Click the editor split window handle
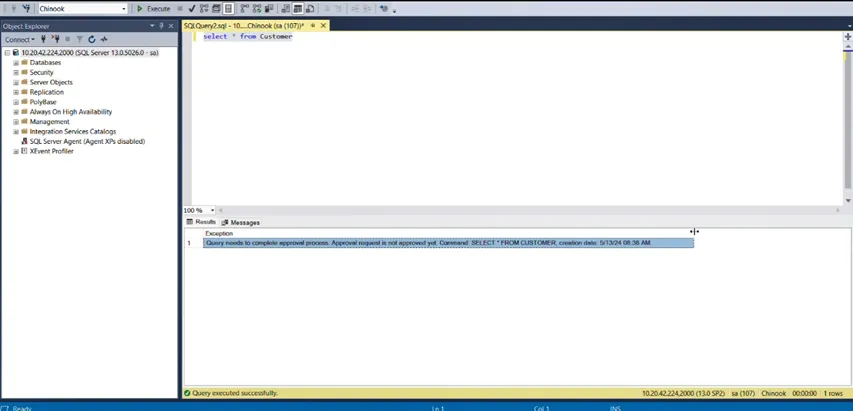Viewport: 853px width, 411px height. click(848, 36)
